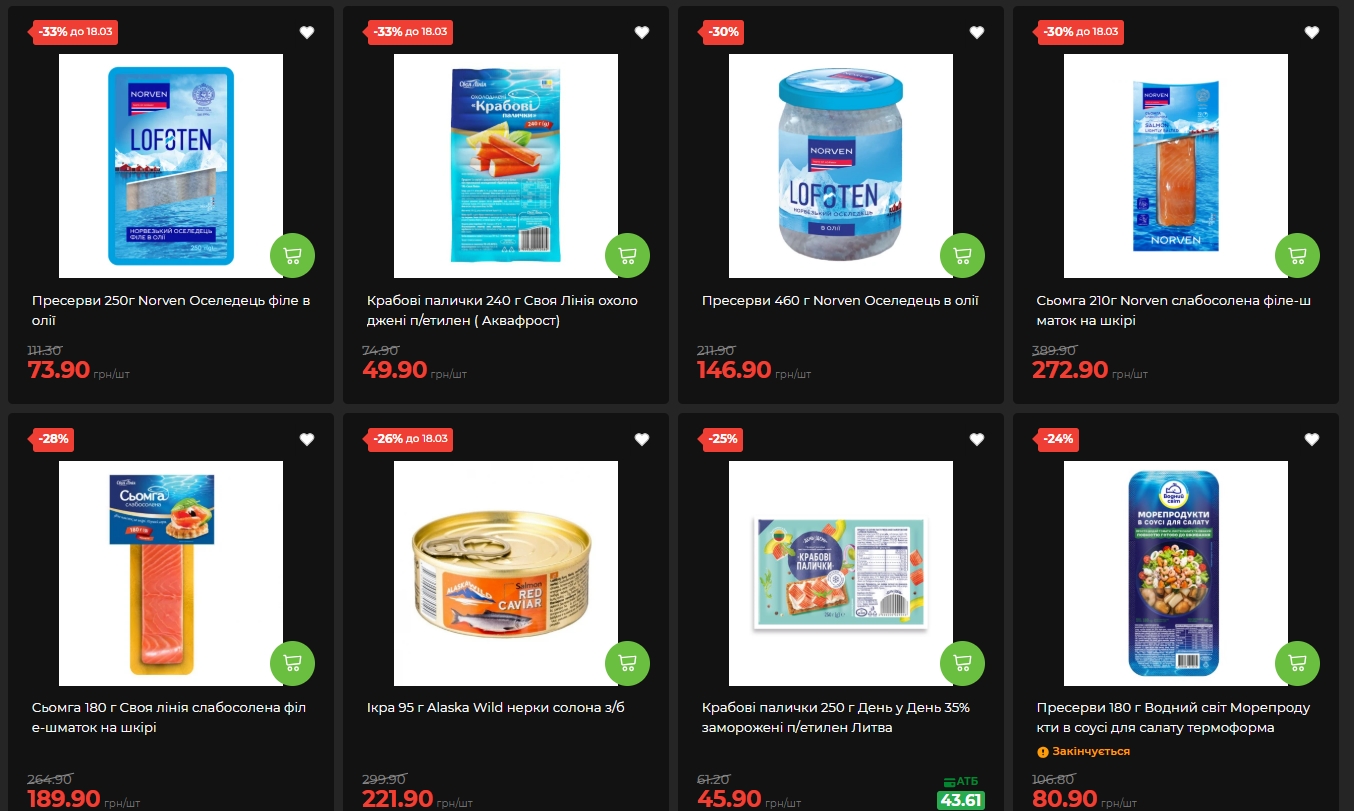Click the -33% до 18.03 discount badge on Norven herring
This screenshot has width=1354, height=811.
(x=75, y=32)
